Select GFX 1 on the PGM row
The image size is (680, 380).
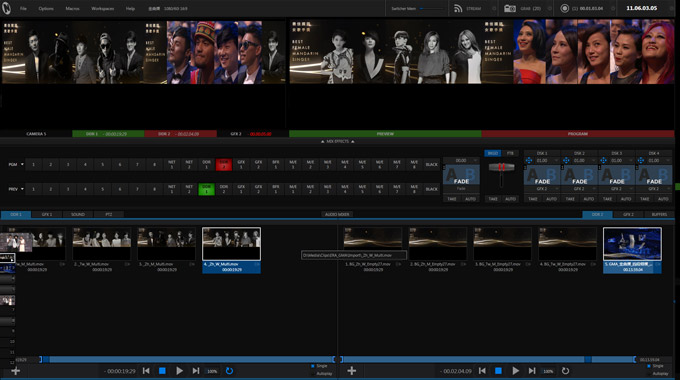pos(241,164)
